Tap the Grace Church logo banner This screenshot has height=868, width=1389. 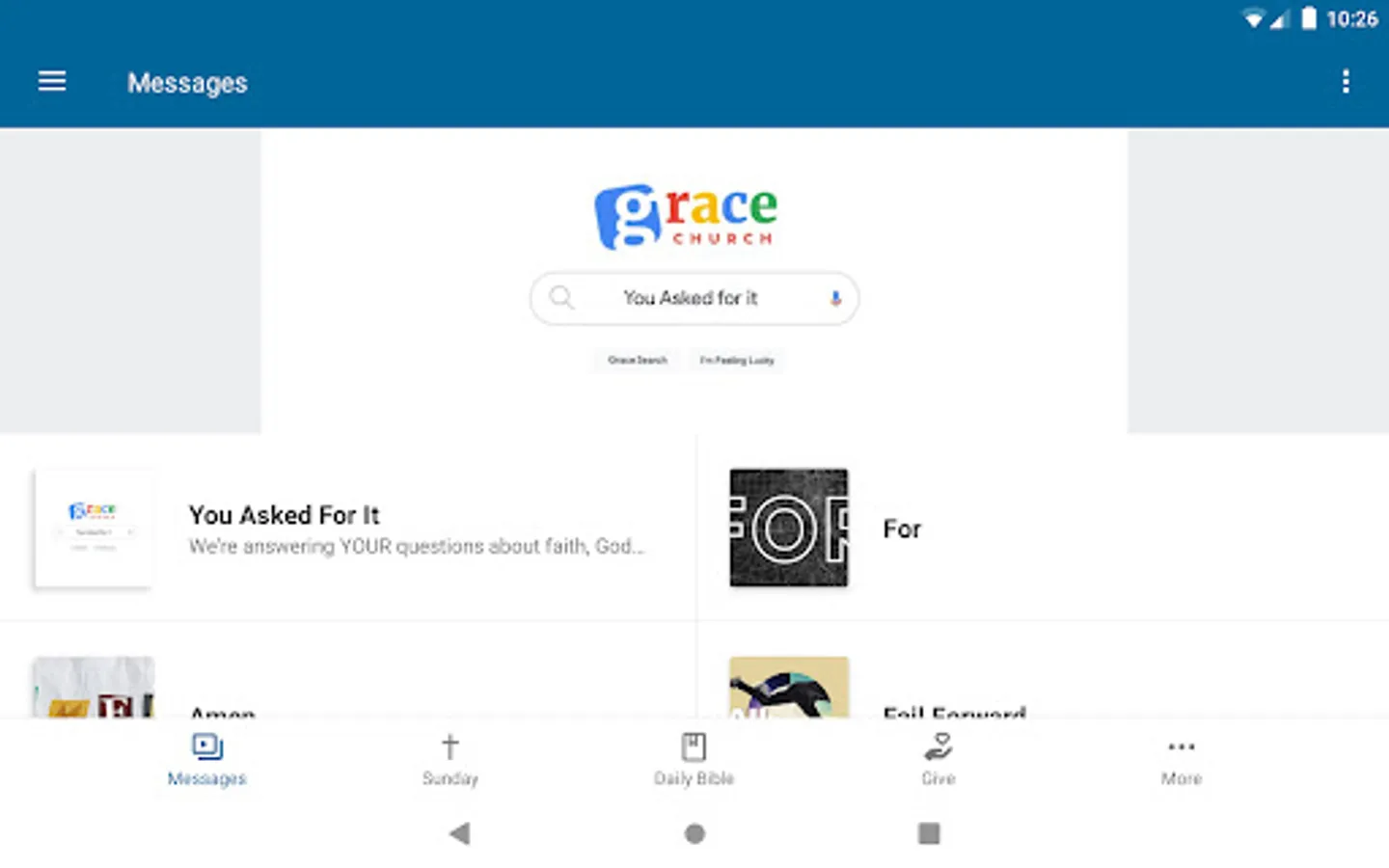point(686,216)
